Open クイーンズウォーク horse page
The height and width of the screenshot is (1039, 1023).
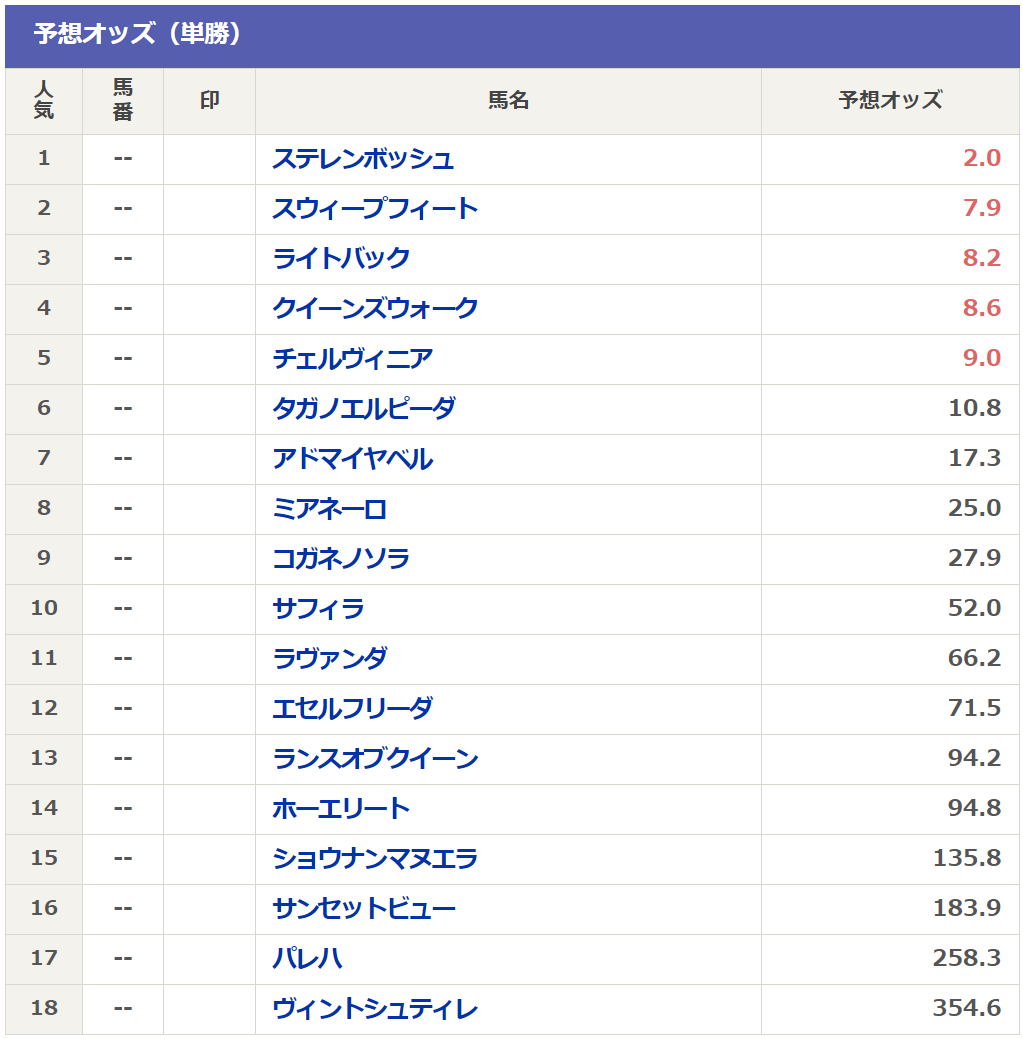point(375,309)
